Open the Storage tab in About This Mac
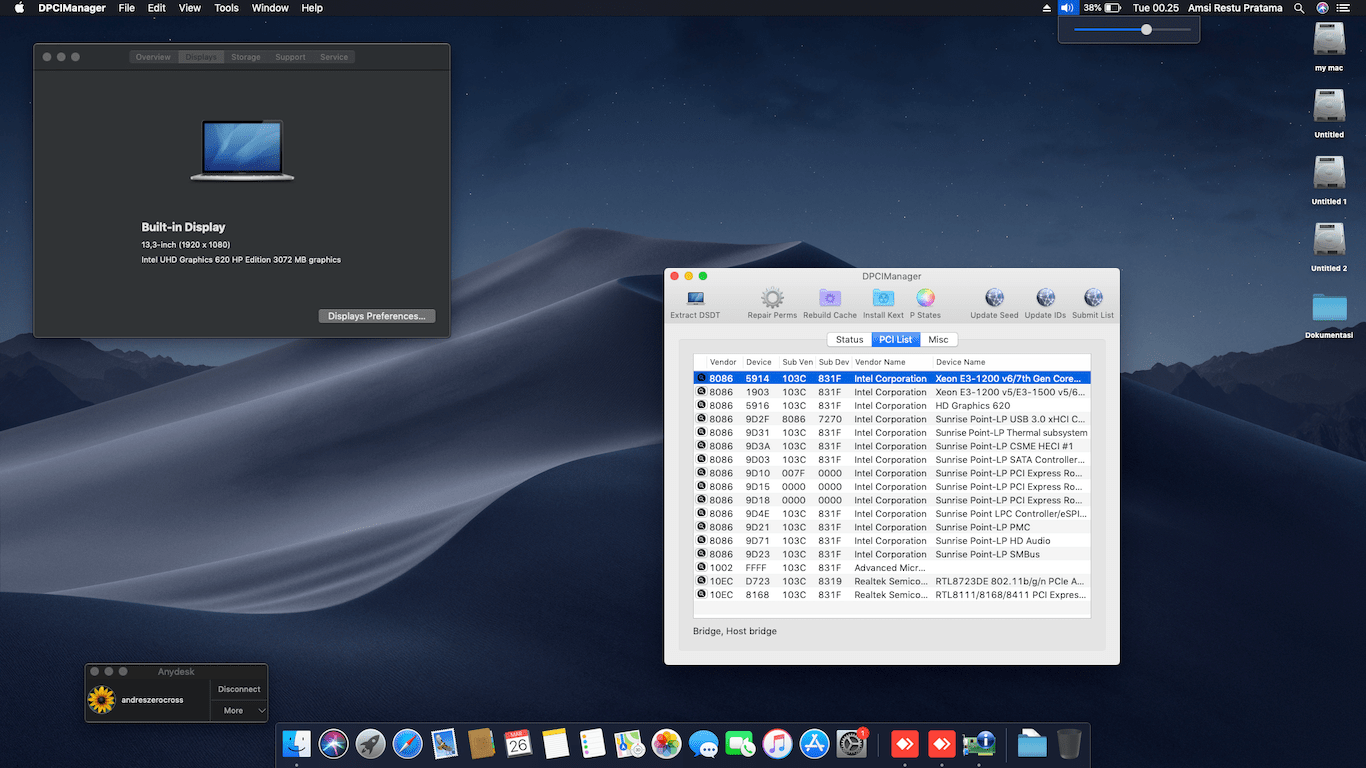Image resolution: width=1366 pixels, height=768 pixels. [245, 57]
